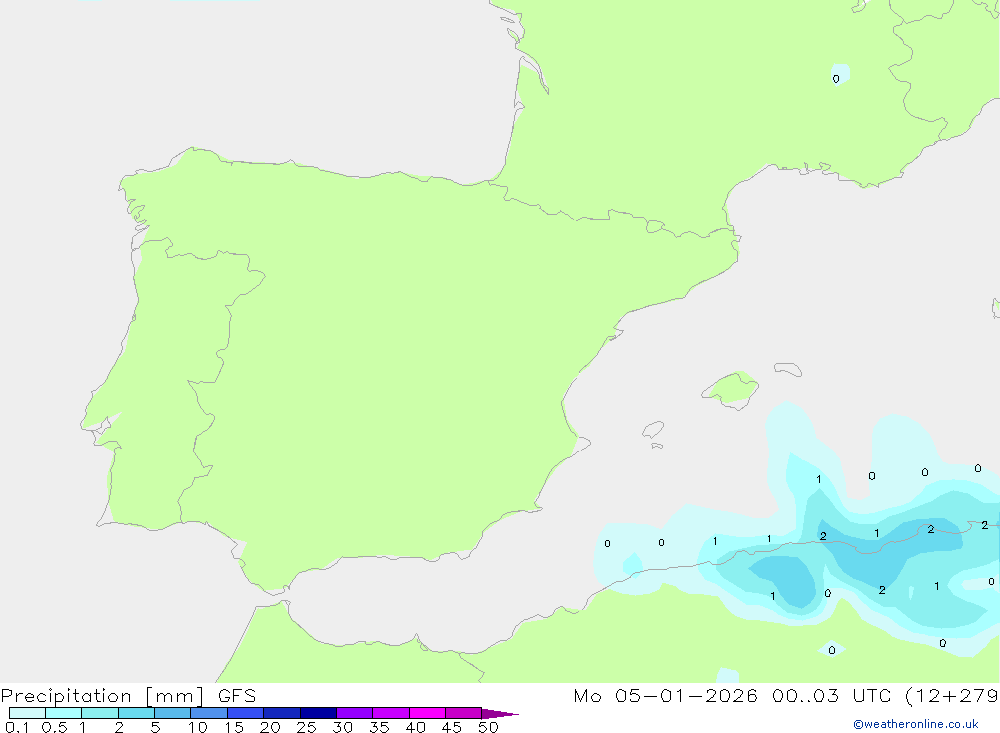Select the 35–40 mm legend color box

pos(390,713)
